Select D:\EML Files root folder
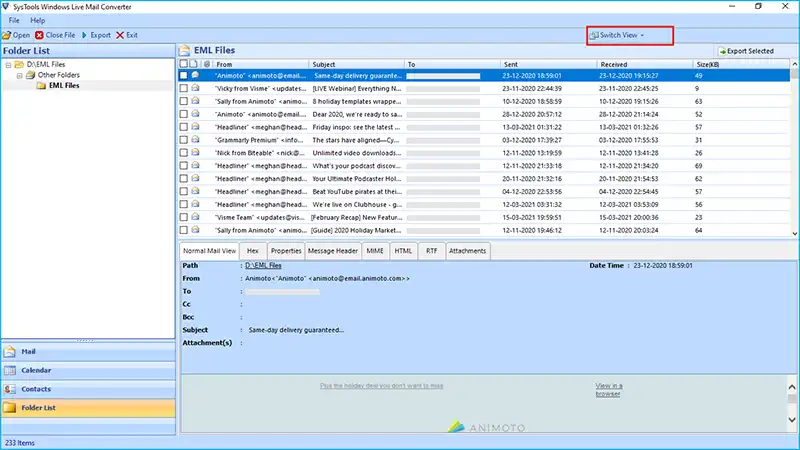800x450 pixels. (x=46, y=64)
